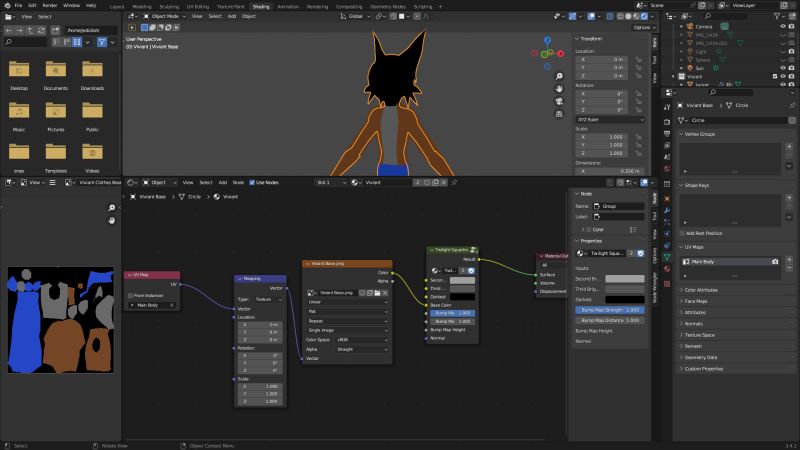Open the Render menu
Viewport: 800px width, 450px height.
pos(49,5)
